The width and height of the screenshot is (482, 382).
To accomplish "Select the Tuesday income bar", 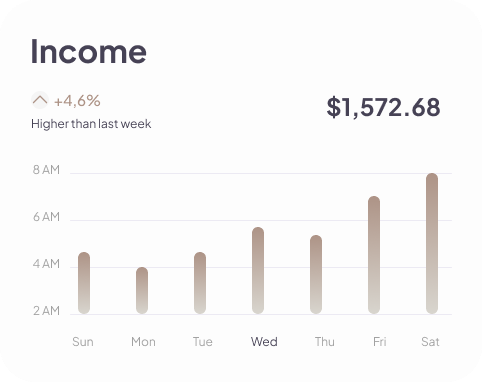I will (200, 283).
